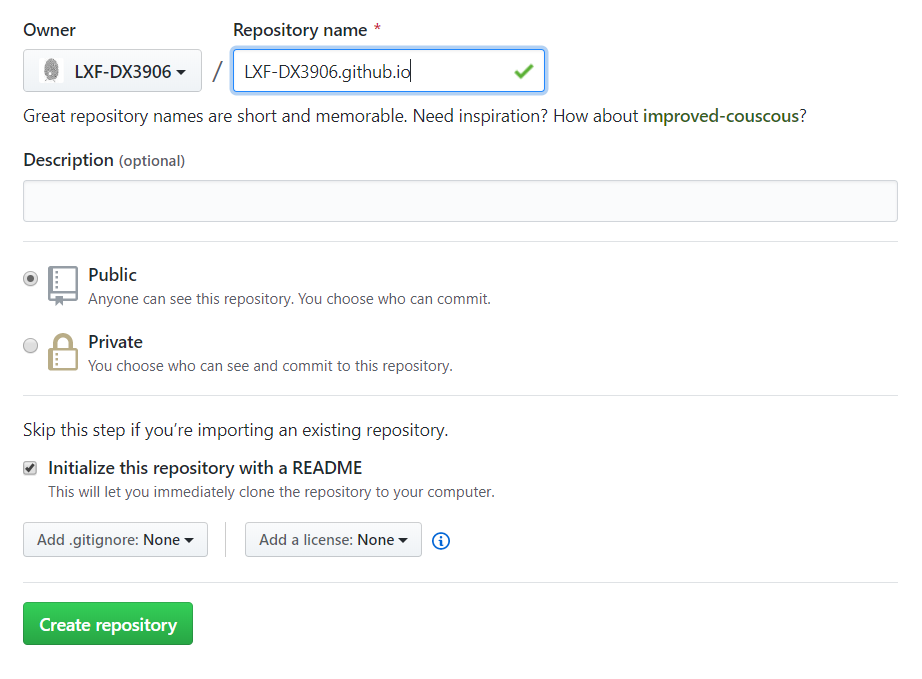Click the owner avatar icon
922x679 pixels.
pos(51,71)
